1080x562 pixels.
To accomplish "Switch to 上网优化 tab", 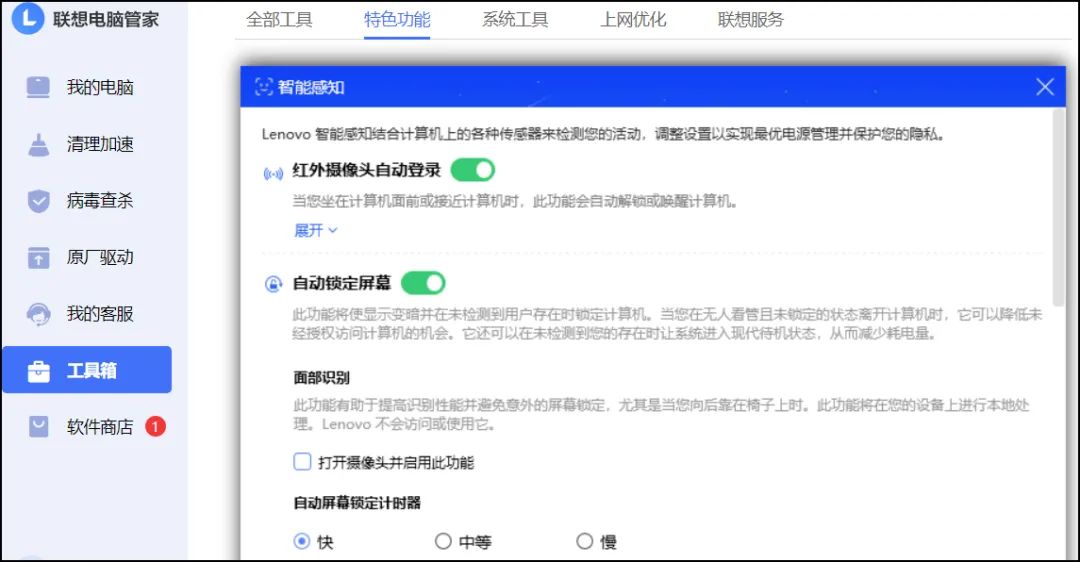I will (633, 20).
